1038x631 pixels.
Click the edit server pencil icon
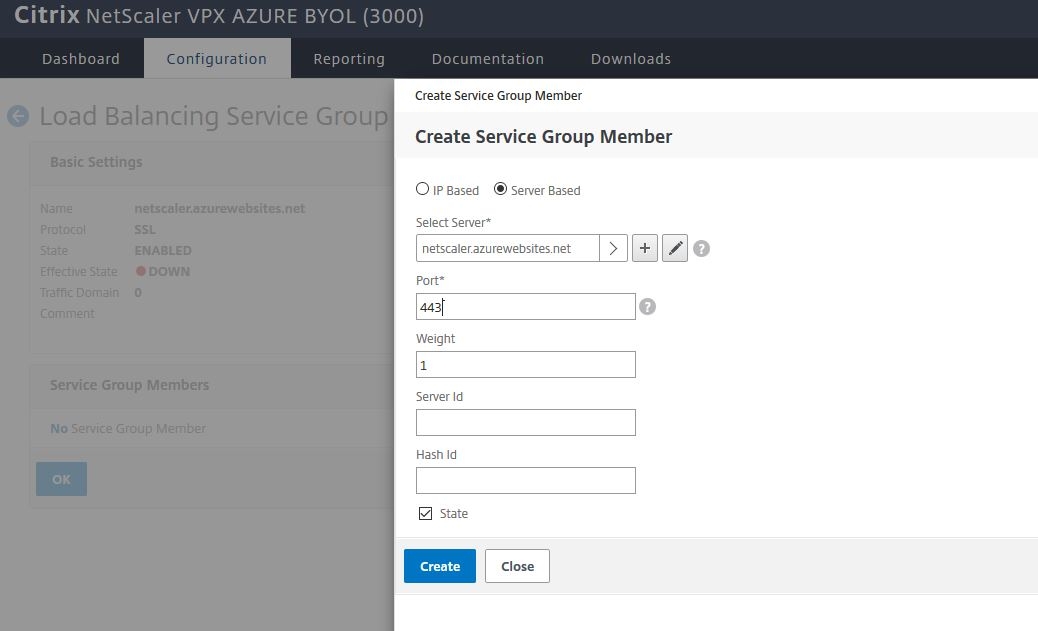pyautogui.click(x=675, y=248)
